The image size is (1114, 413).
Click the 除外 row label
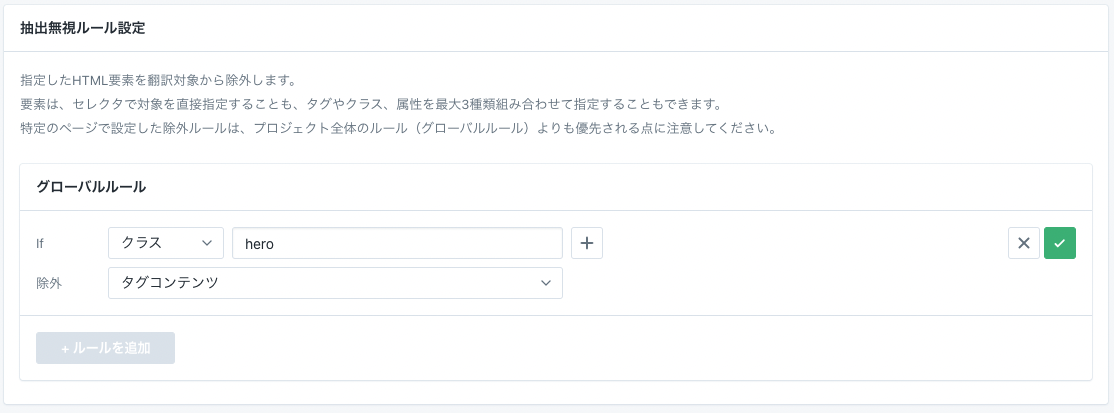[49, 283]
